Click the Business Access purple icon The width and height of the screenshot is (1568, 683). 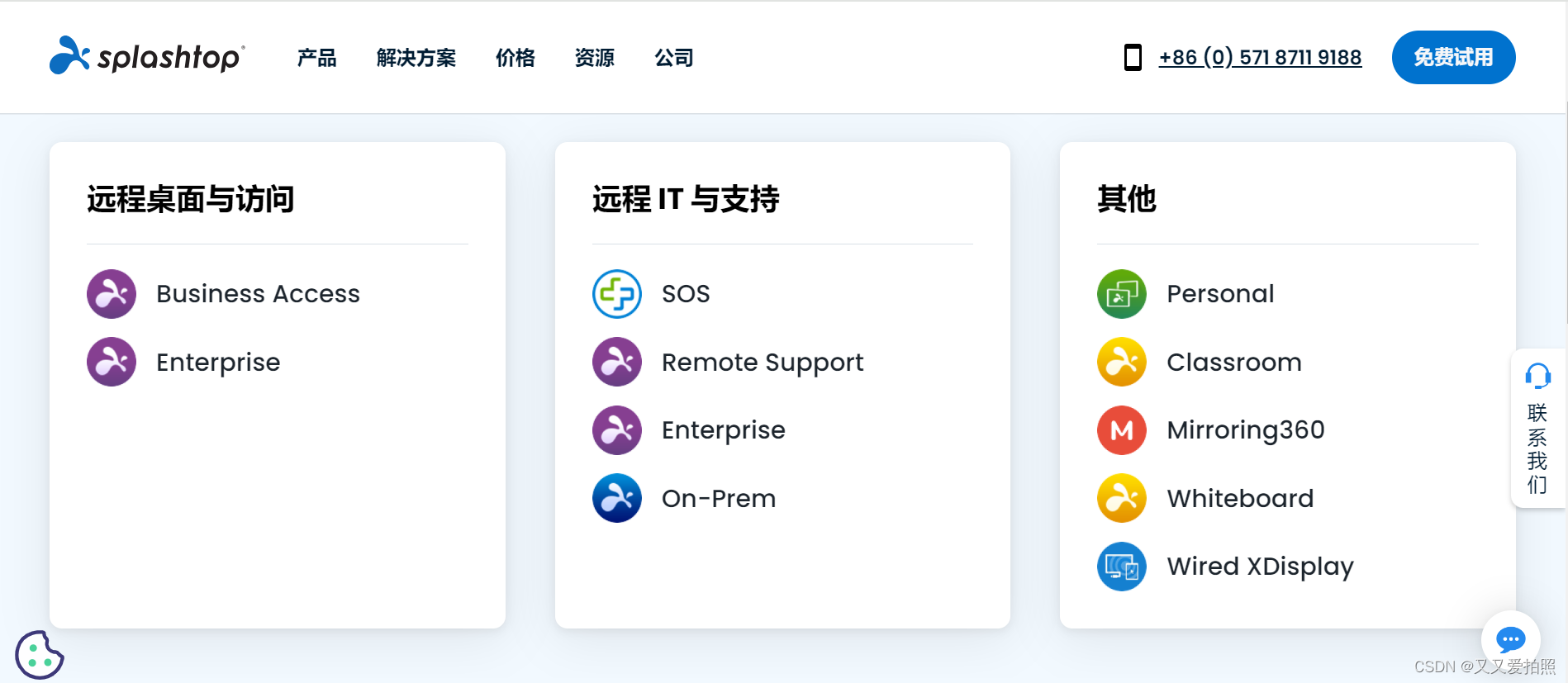pyautogui.click(x=112, y=294)
